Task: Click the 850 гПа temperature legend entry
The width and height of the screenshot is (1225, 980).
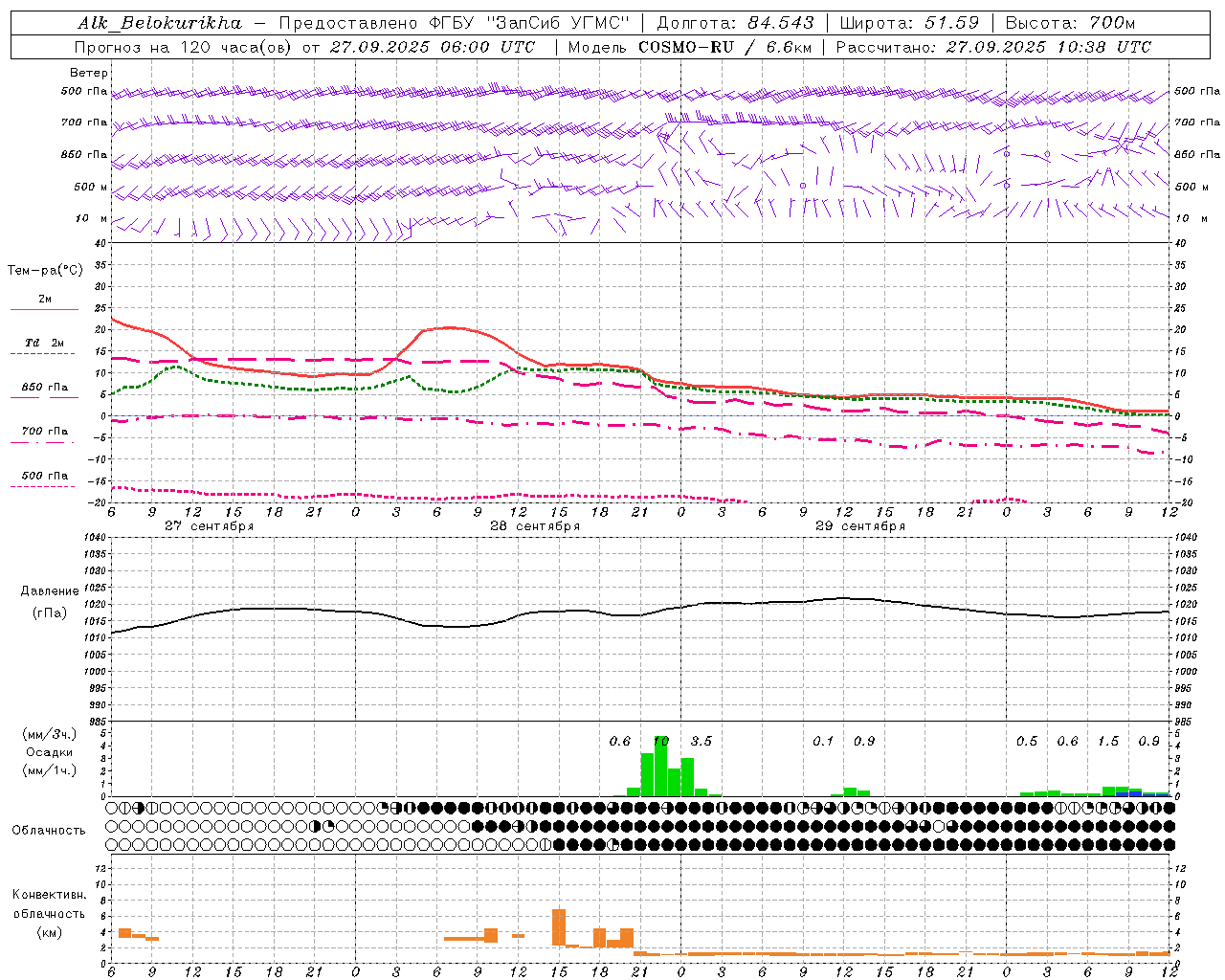Action: click(45, 388)
